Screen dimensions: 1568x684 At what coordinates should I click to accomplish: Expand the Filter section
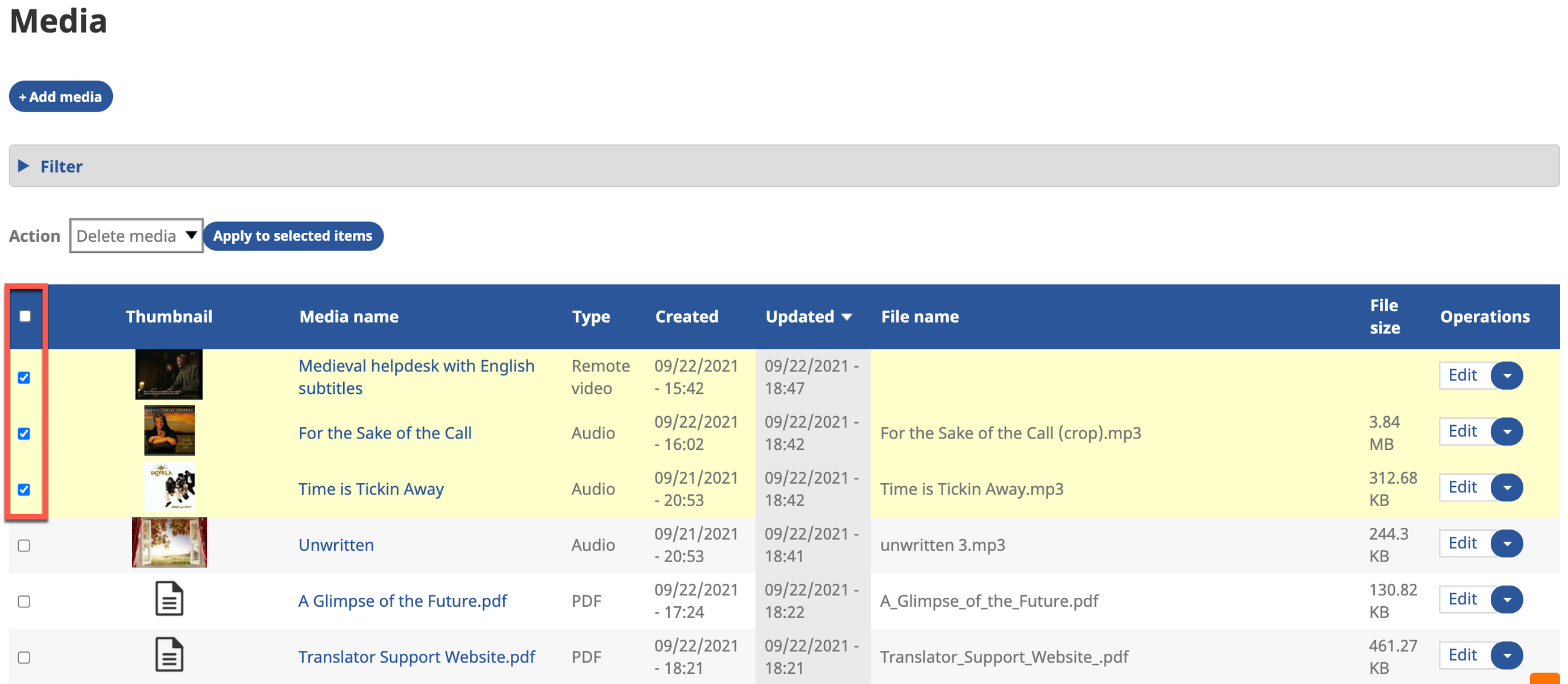tap(61, 166)
